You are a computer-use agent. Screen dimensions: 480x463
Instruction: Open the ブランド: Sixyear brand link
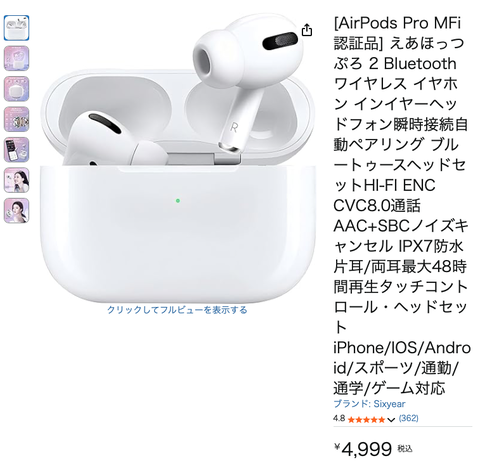(369, 404)
